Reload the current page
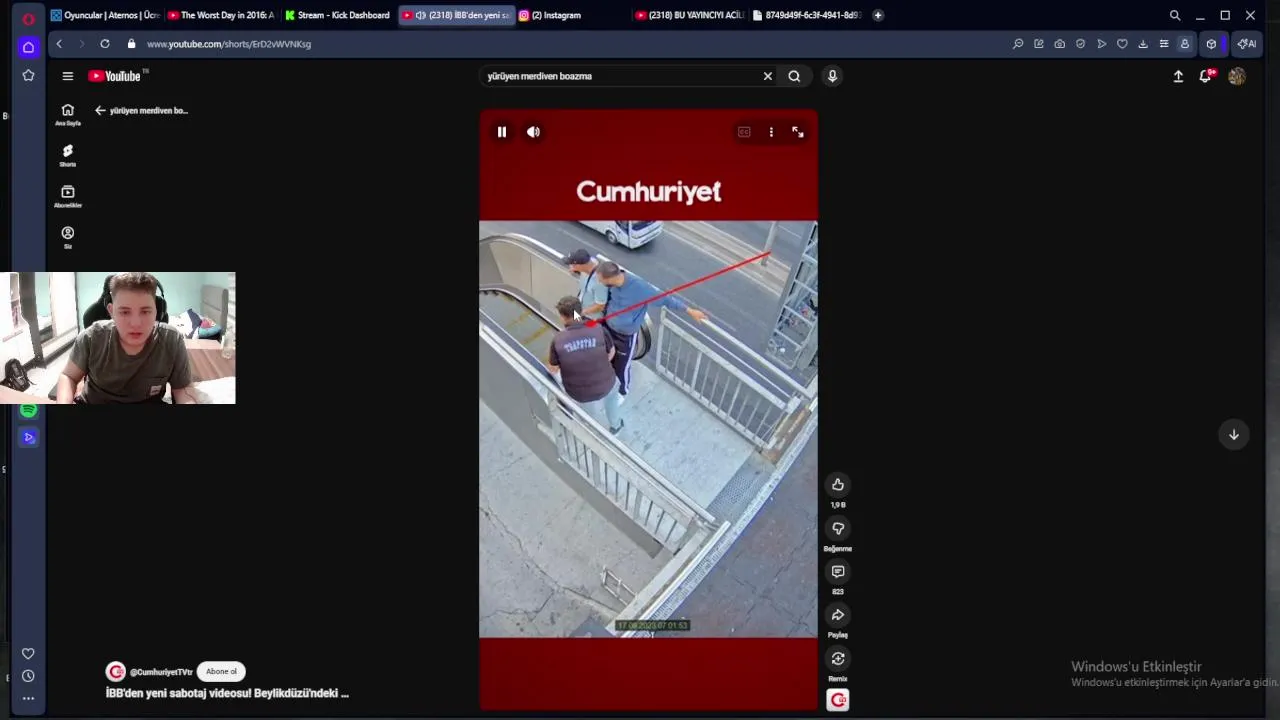The image size is (1280, 720). click(x=104, y=44)
